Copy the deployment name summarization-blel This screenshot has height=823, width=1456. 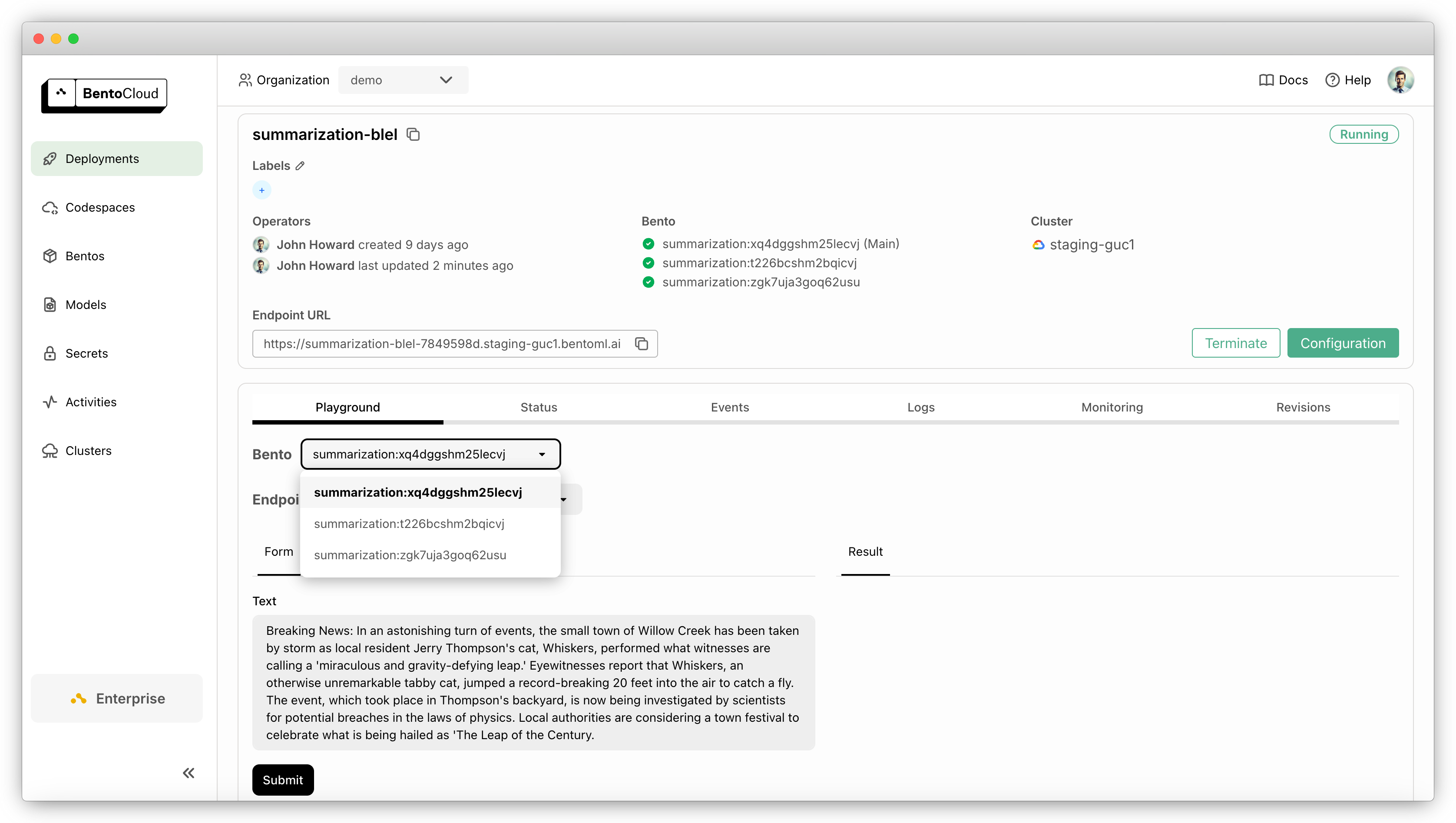click(413, 135)
